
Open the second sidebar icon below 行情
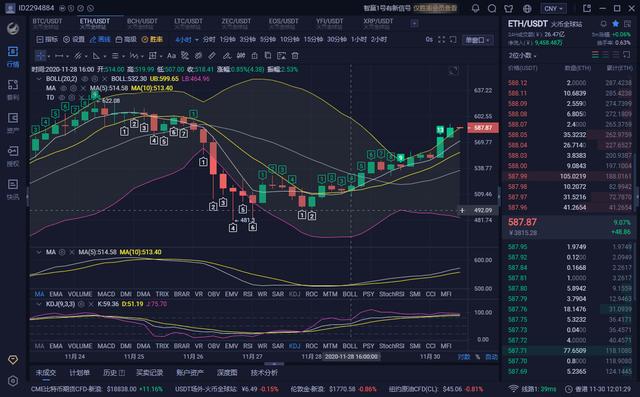pyautogui.click(x=13, y=89)
